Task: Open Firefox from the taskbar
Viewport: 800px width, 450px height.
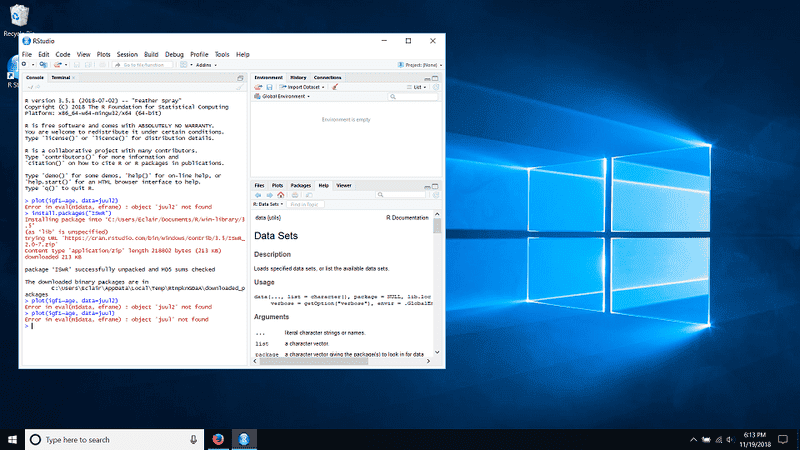Action: [x=217, y=439]
